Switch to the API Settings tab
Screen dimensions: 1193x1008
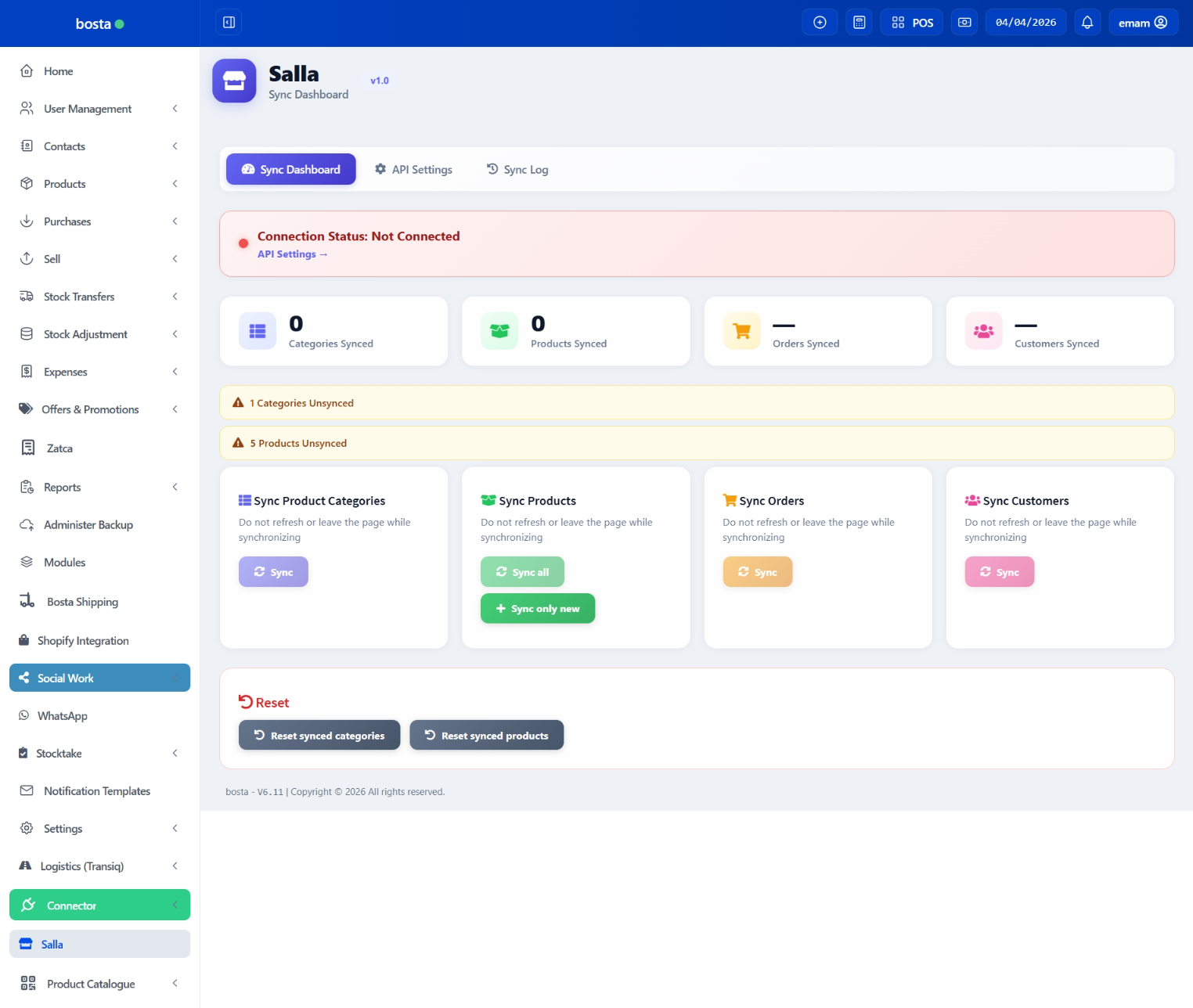(413, 170)
